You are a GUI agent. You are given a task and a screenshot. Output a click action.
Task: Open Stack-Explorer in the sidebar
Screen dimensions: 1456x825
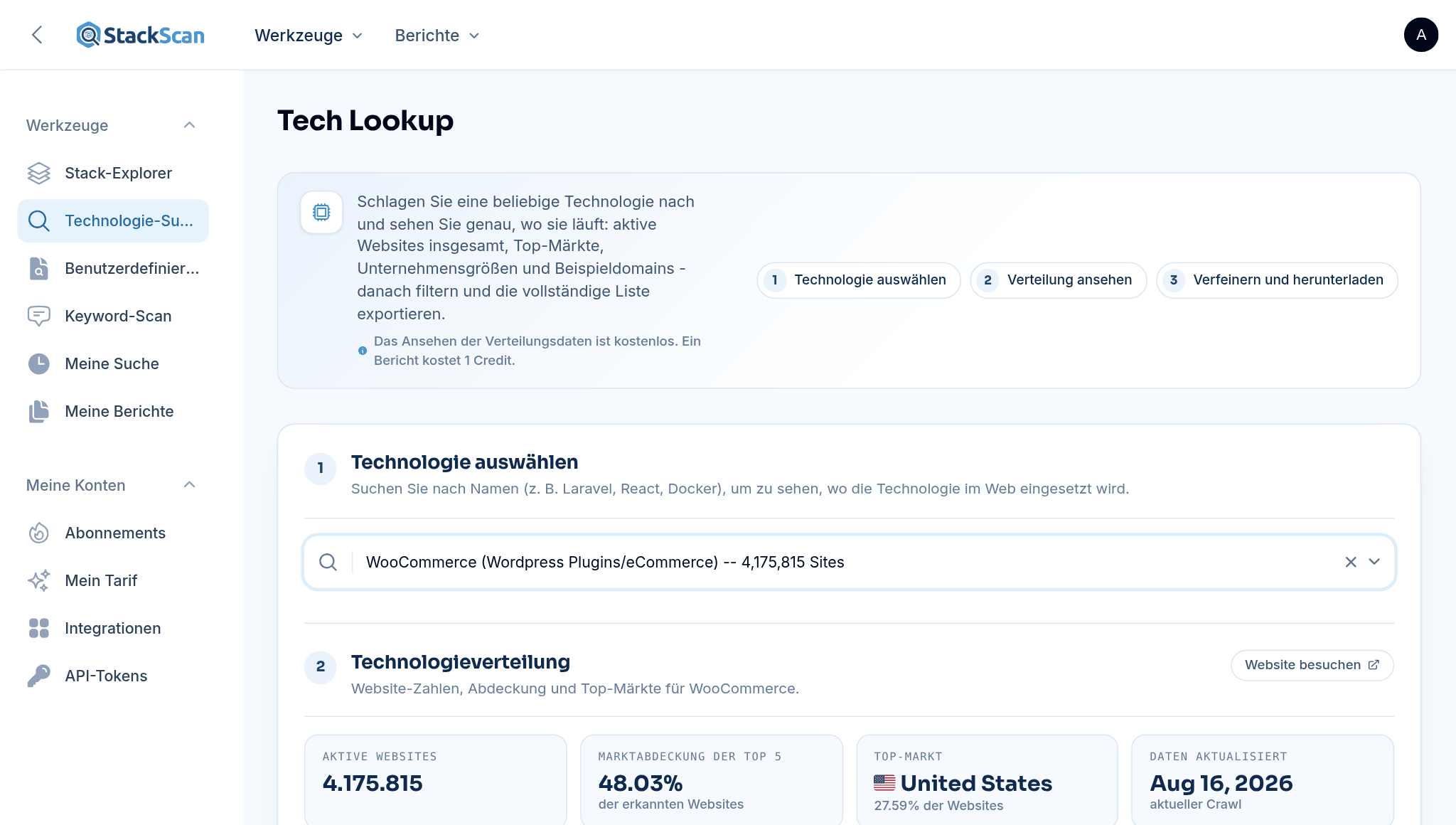pos(113,173)
